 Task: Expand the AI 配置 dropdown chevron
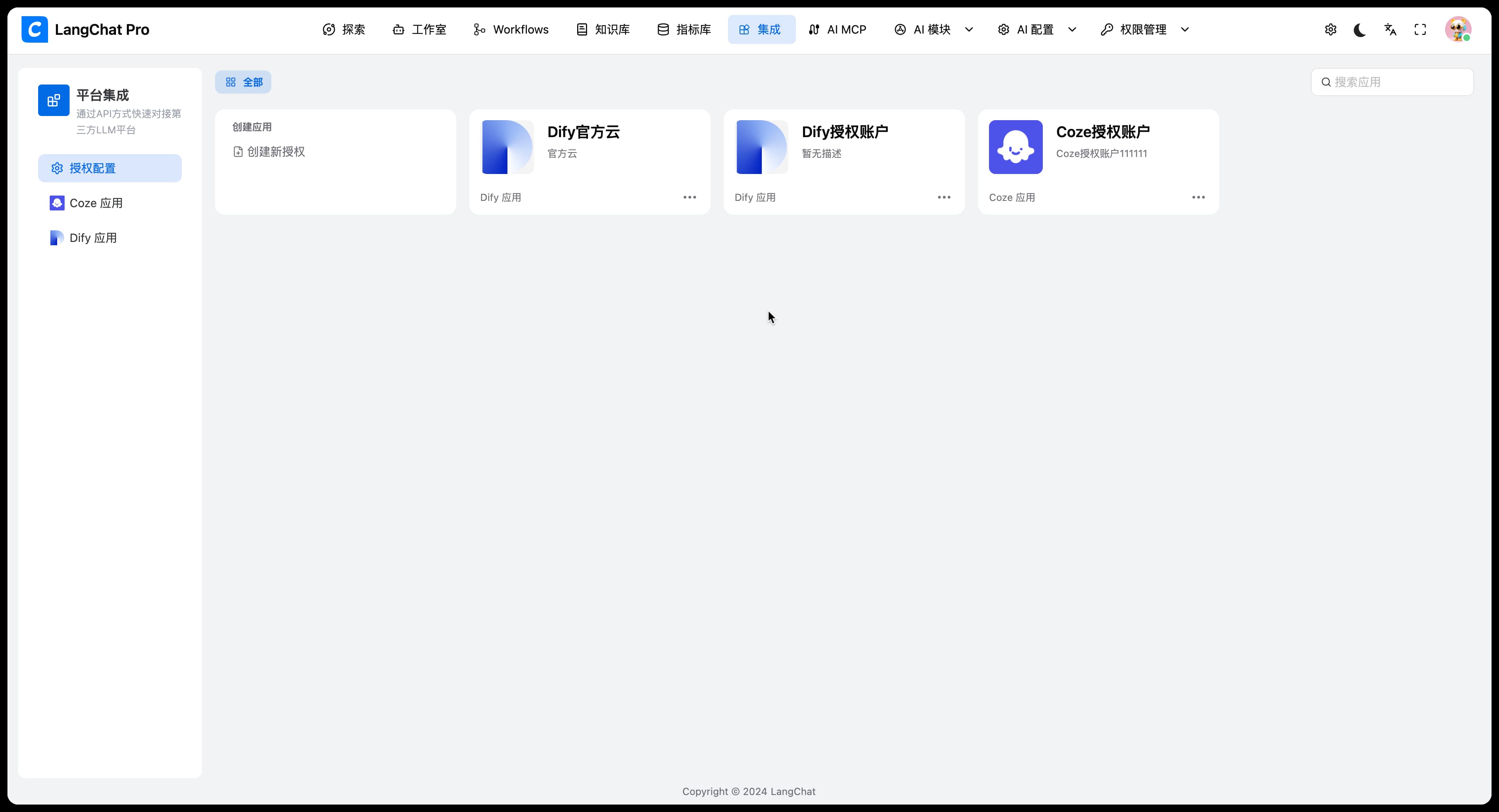pos(1072,30)
